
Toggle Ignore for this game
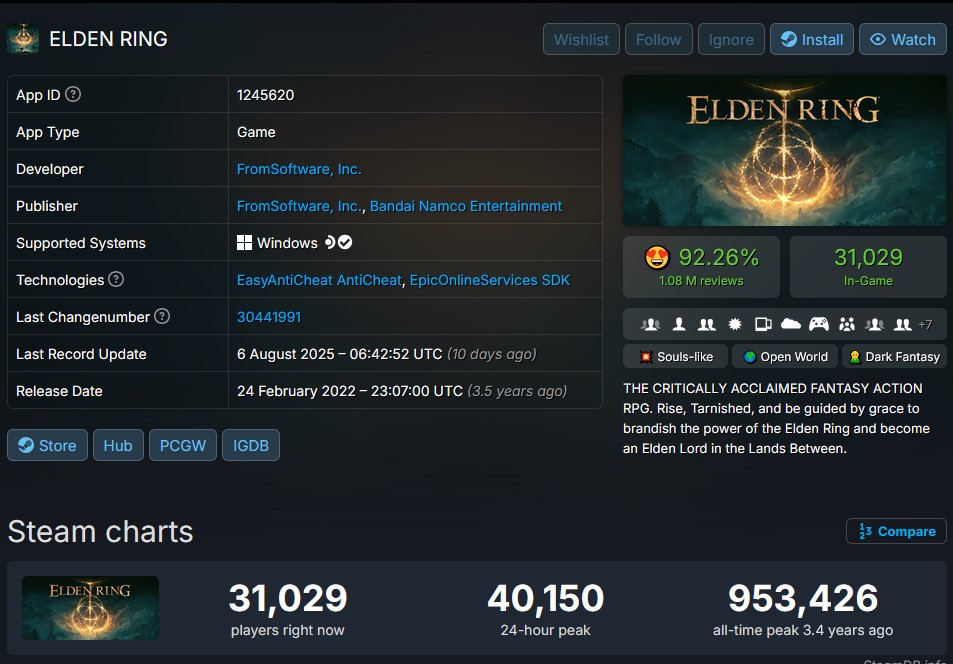pyautogui.click(x=731, y=40)
